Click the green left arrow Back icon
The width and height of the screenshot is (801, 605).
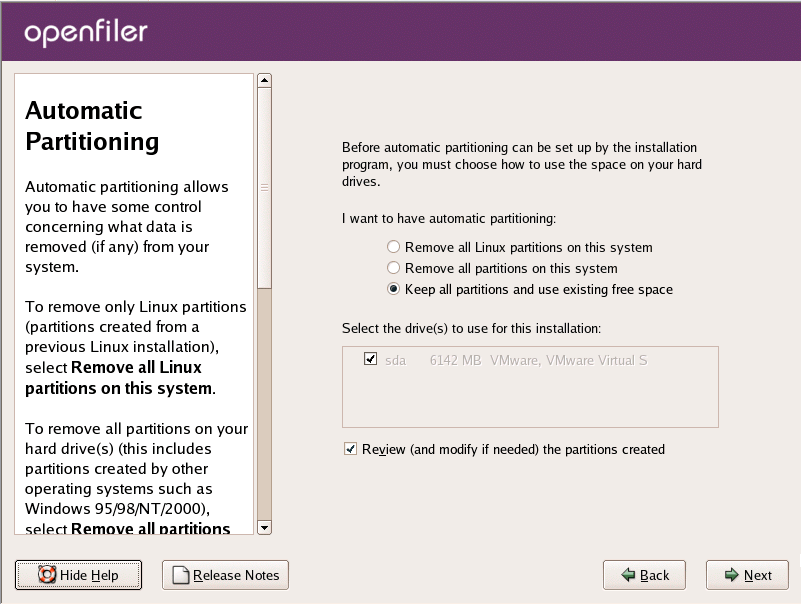[x=628, y=575]
